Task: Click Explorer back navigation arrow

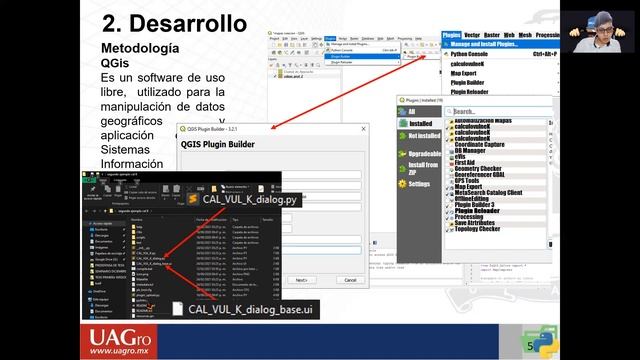Action: [x=87, y=211]
